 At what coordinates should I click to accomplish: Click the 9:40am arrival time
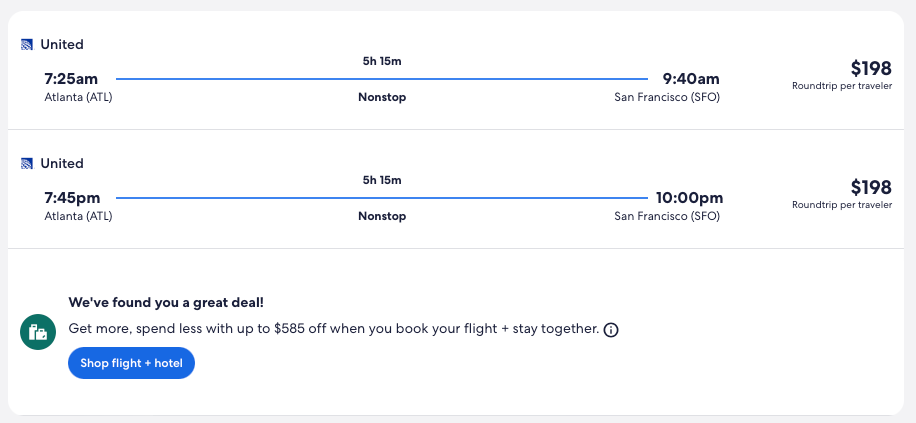point(691,79)
